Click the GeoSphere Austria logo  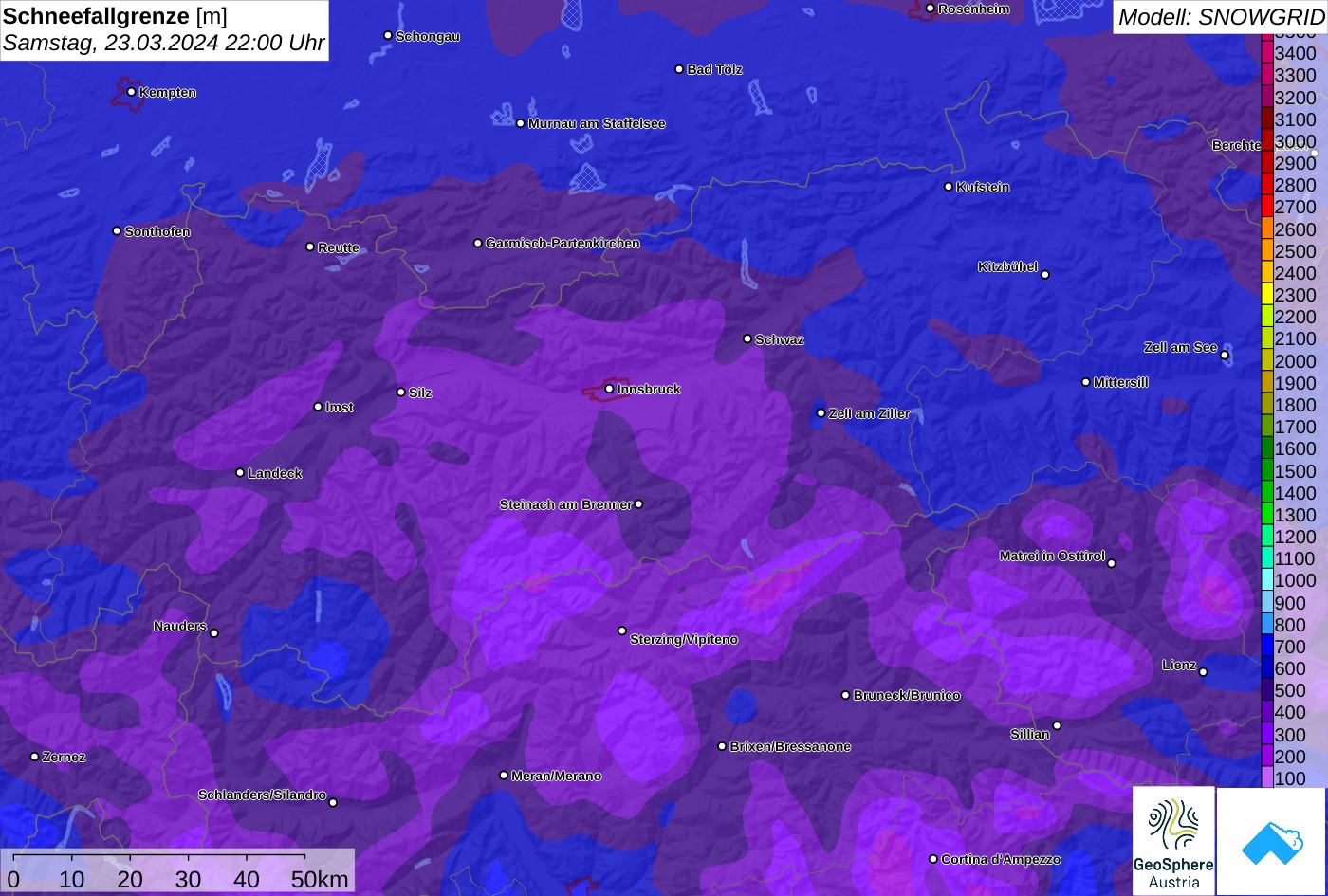tap(1173, 840)
